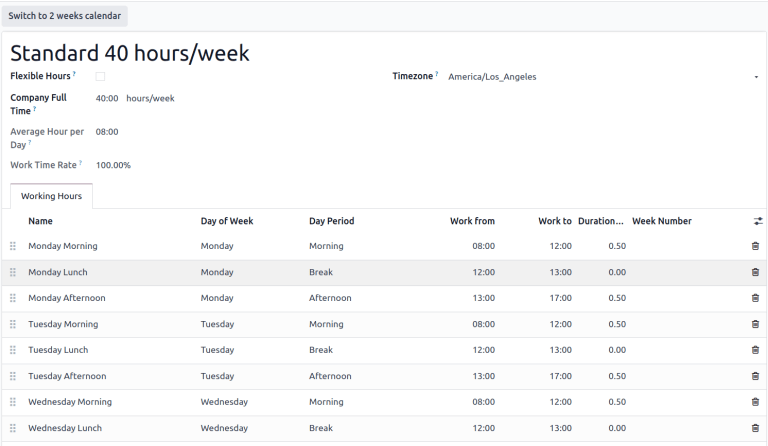Switch to the Working Hours tab
This screenshot has width=768, height=446.
click(x=51, y=196)
